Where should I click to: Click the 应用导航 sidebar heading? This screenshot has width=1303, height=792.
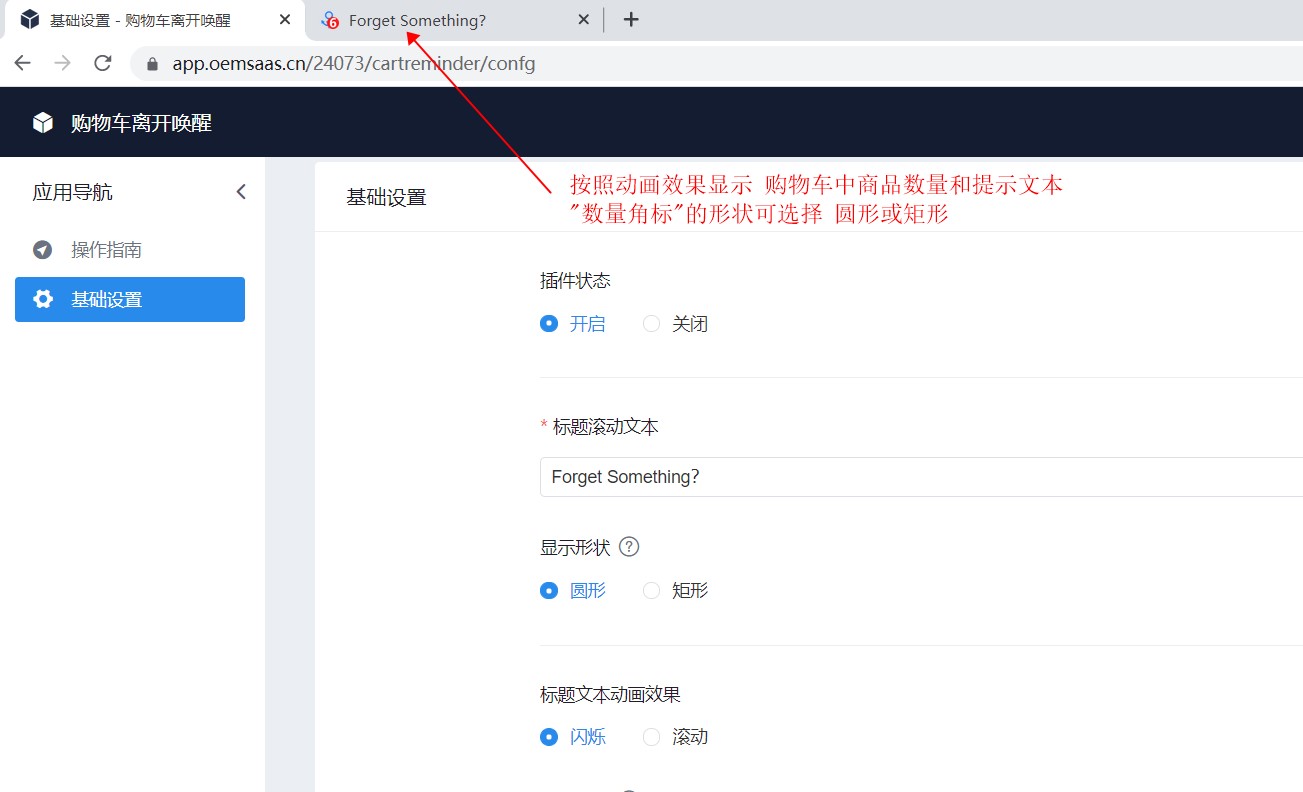point(73,192)
